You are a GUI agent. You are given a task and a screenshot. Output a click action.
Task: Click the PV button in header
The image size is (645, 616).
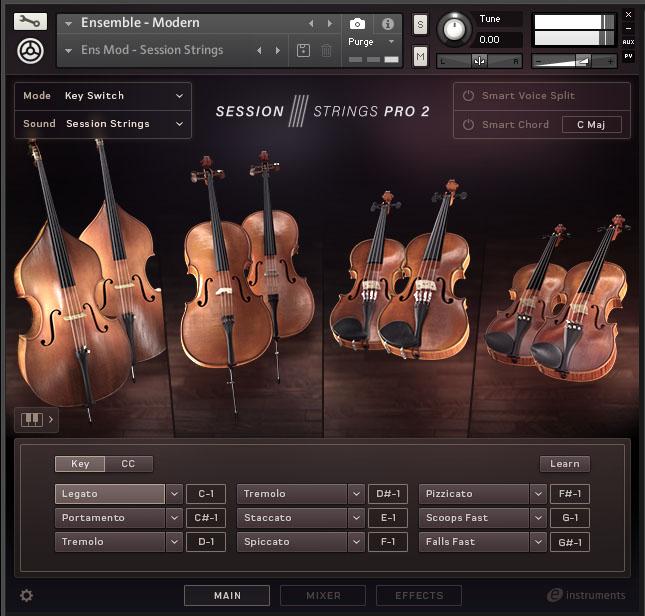coord(628,56)
